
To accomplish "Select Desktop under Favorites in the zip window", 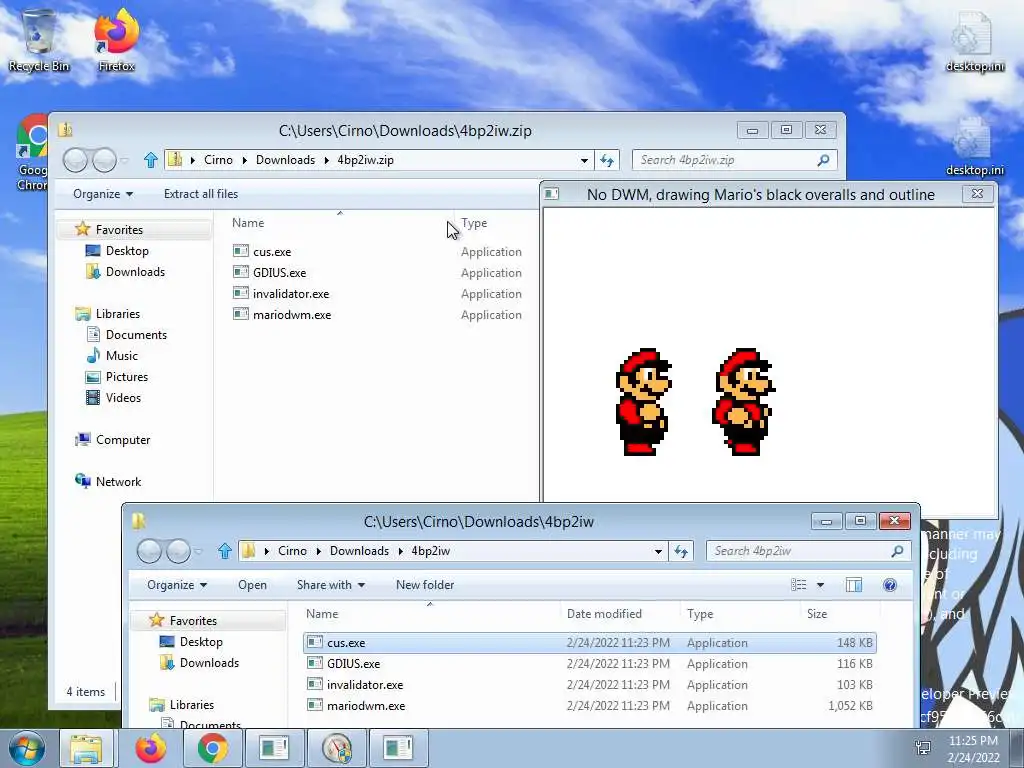I will pos(118,251).
